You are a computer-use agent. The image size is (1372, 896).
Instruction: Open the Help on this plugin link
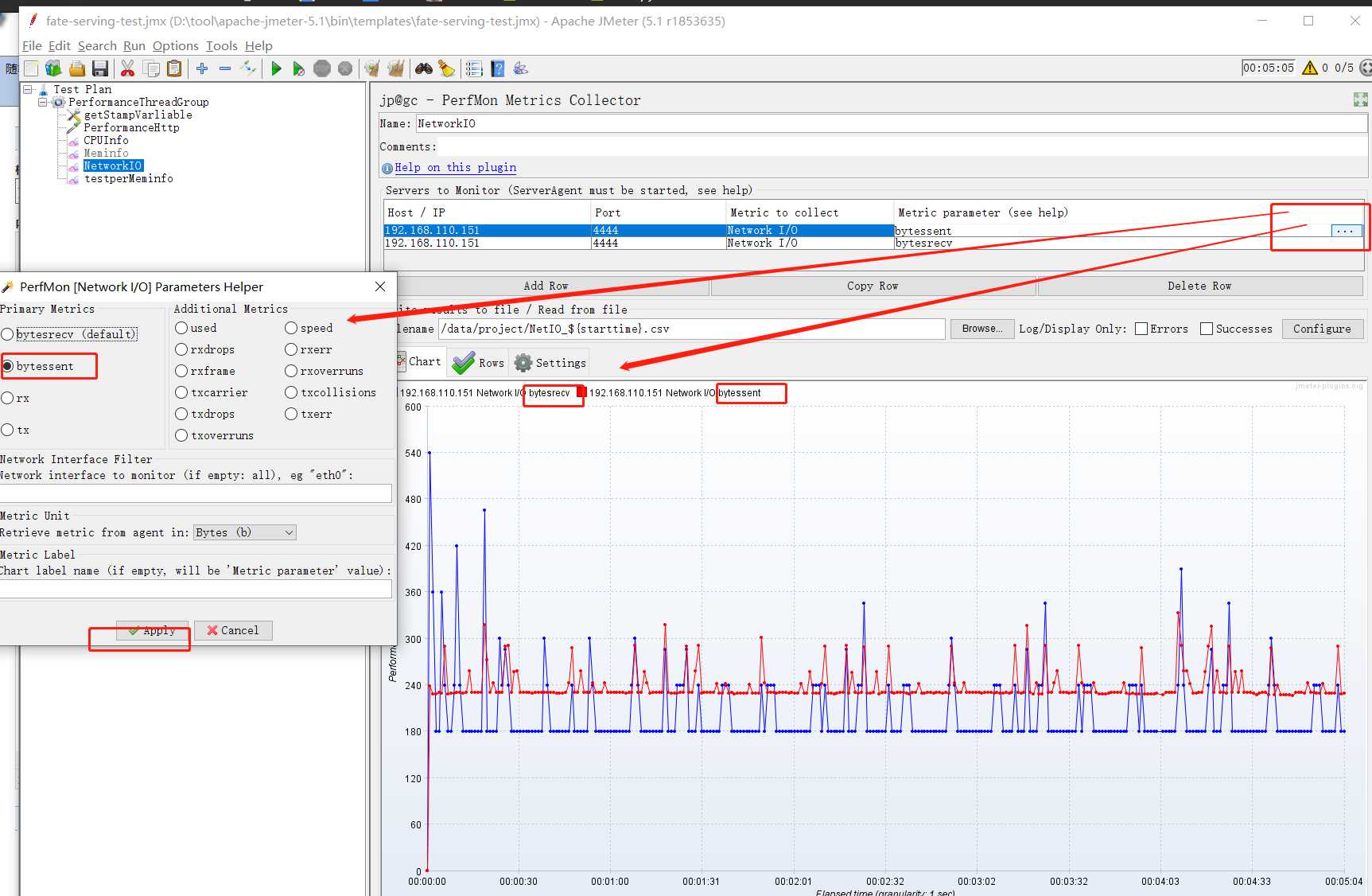click(456, 167)
